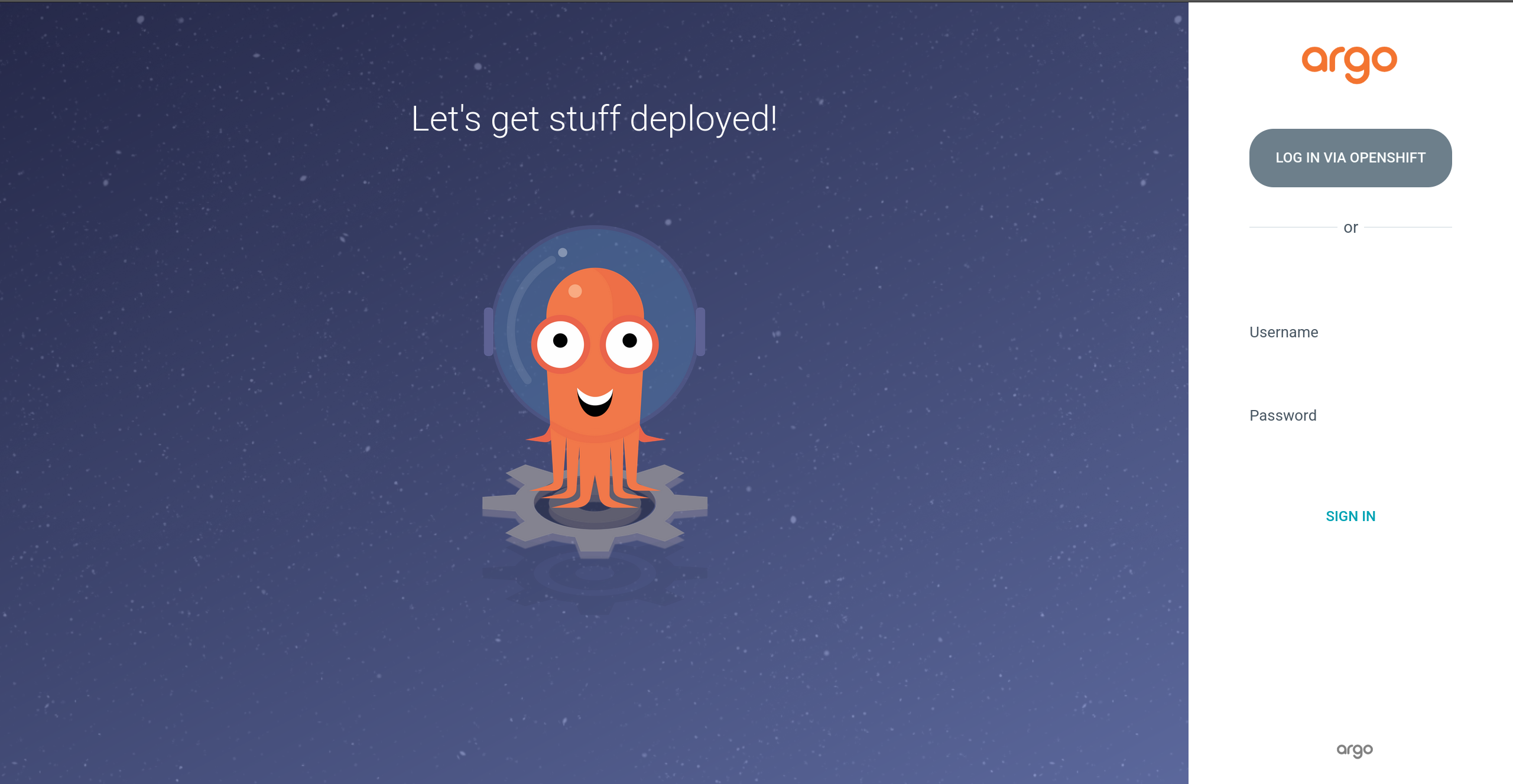Viewport: 1513px width, 784px height.
Task: Select the orange argo logo at the top
Action: click(1350, 62)
